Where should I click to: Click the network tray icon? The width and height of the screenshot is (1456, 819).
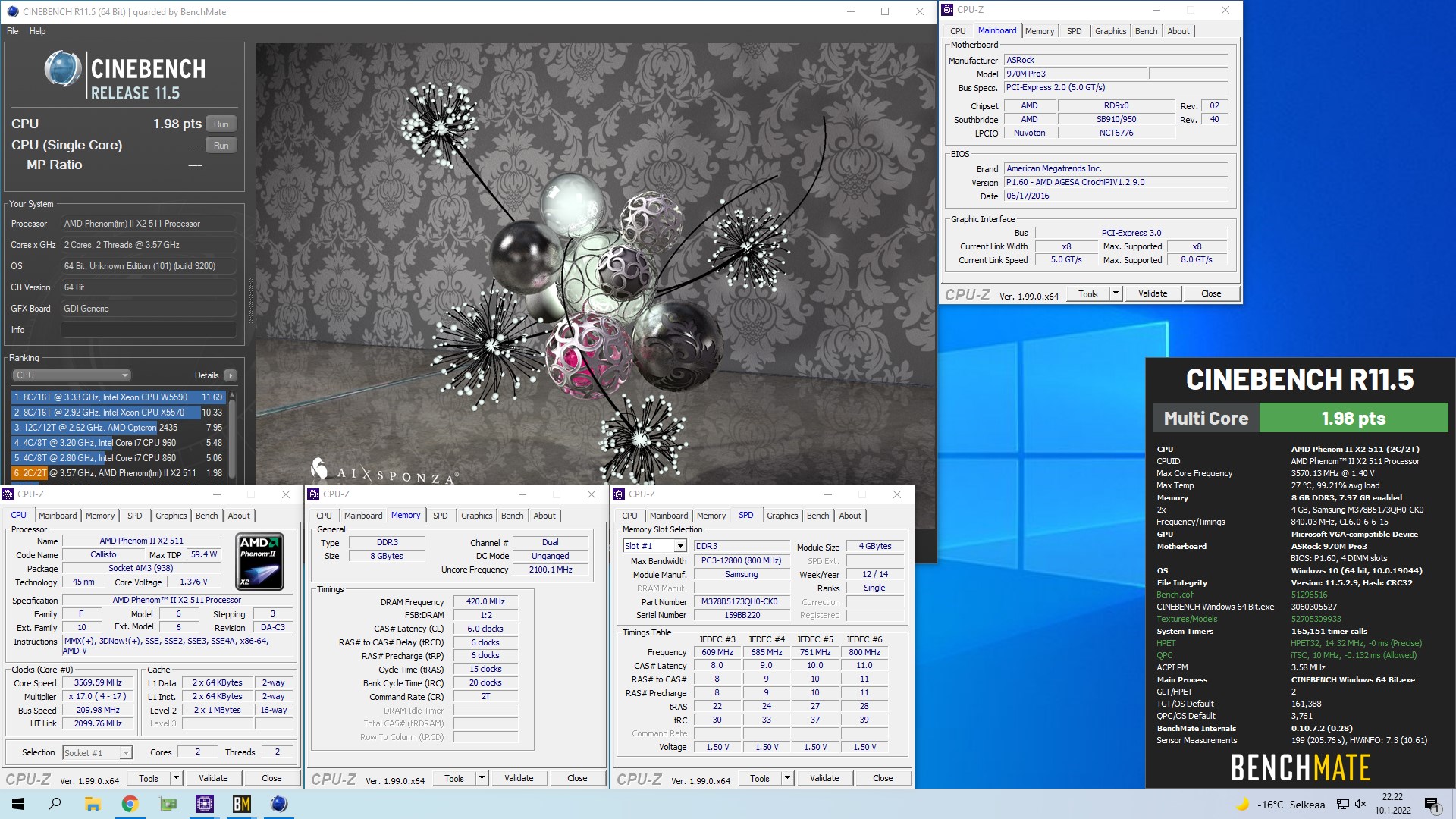coord(1342,804)
